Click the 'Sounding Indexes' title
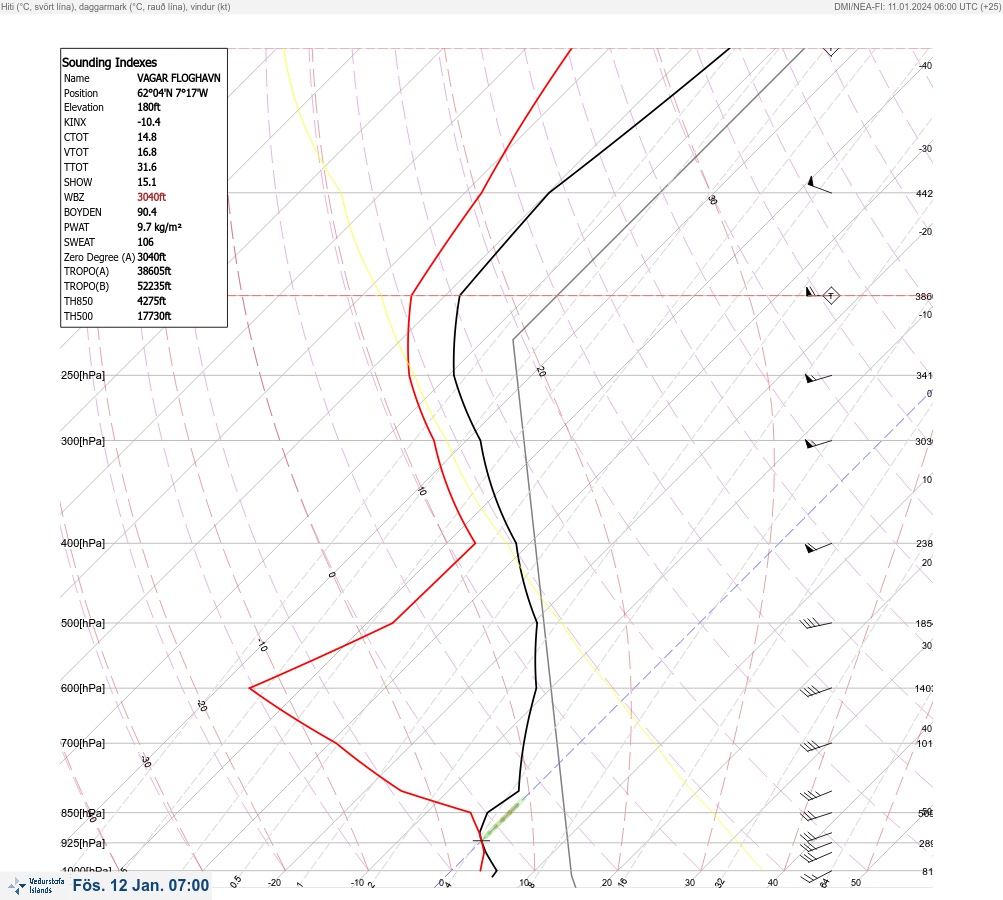Image resolution: width=1003 pixels, height=900 pixels. [109, 62]
